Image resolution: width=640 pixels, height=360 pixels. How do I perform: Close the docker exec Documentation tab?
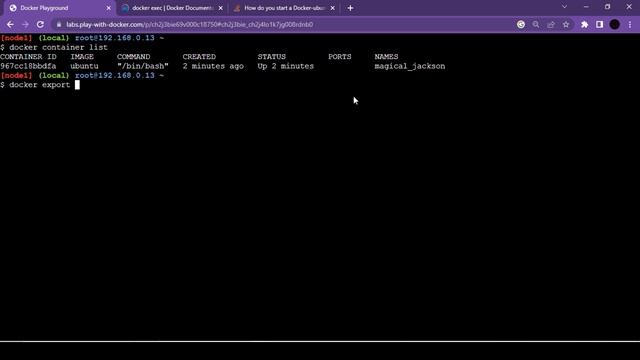tap(221, 8)
